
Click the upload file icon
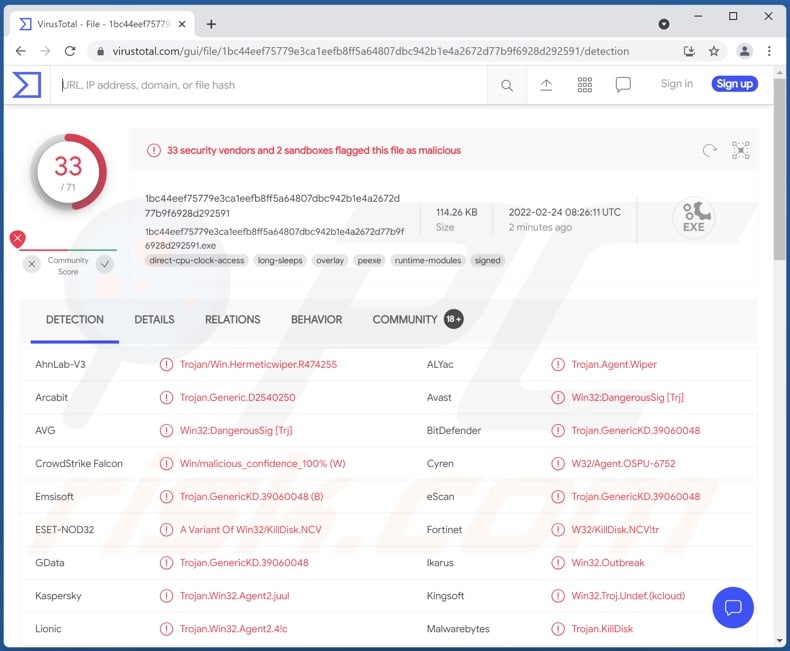click(x=546, y=85)
